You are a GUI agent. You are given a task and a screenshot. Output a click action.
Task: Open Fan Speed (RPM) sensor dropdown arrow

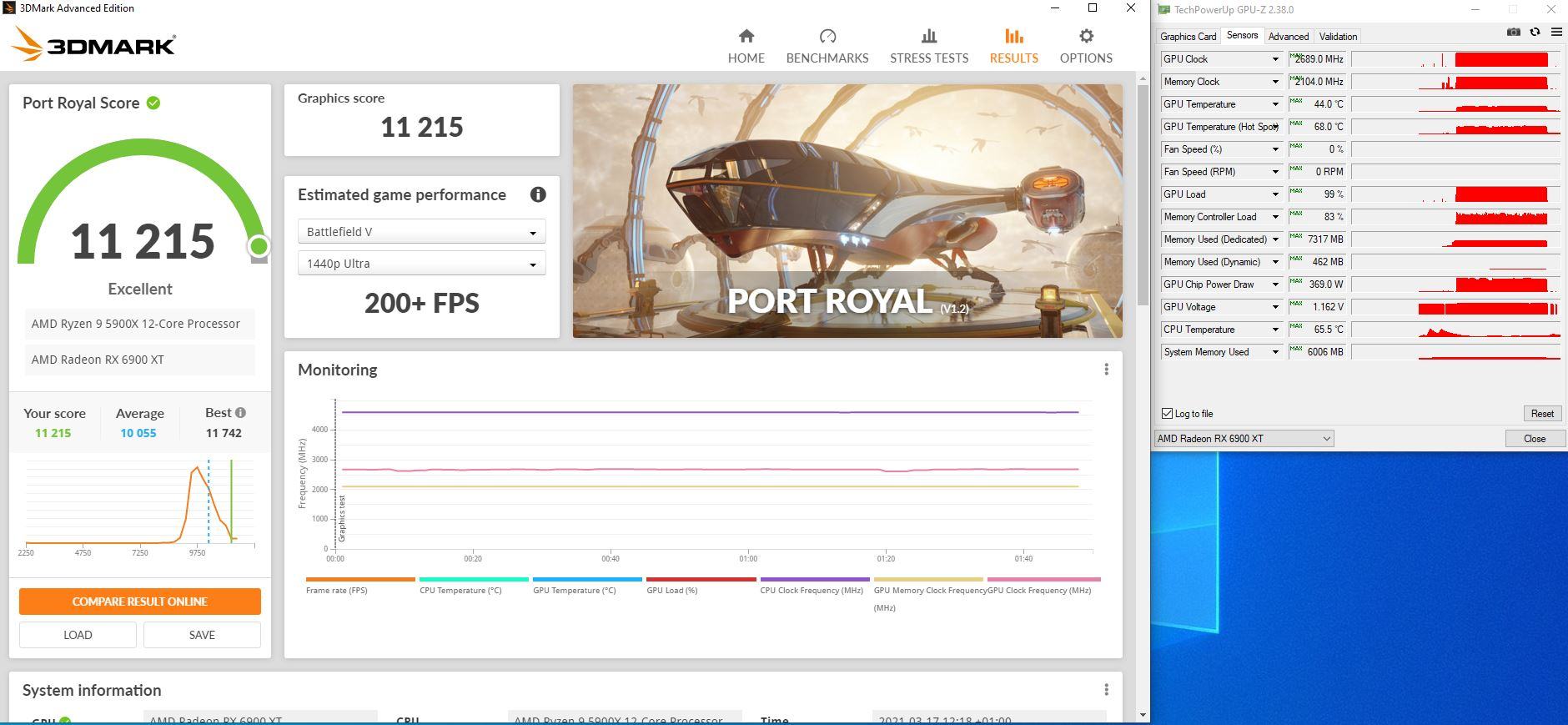point(1275,172)
